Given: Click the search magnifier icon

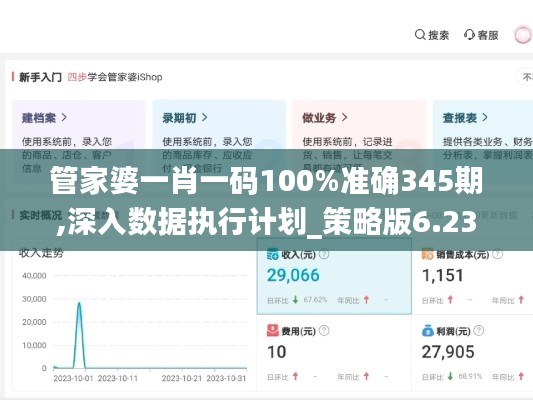Looking at the screenshot, I should (x=420, y=35).
